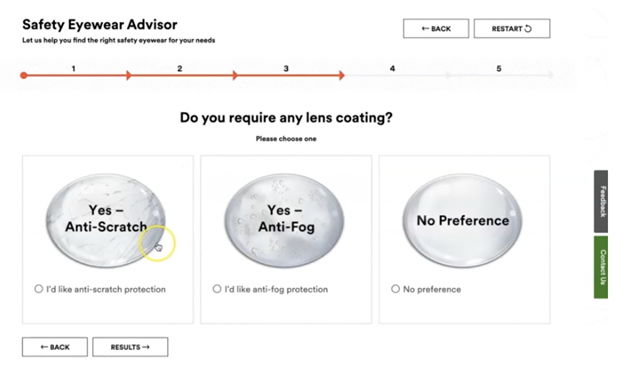
Task: Click the orange start dot of progress bar
Action: pyautogui.click(x=24, y=75)
